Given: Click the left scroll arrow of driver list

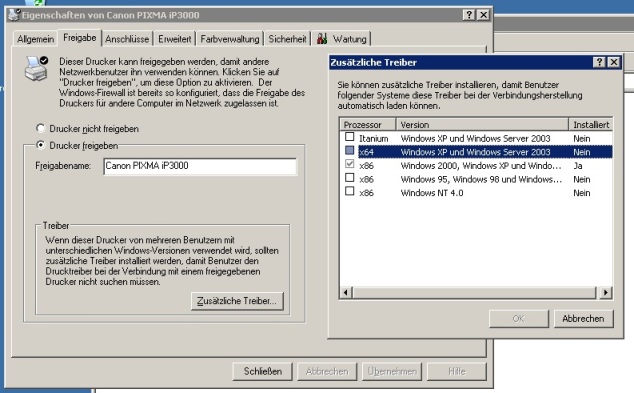Looking at the screenshot, I should click(x=346, y=292).
